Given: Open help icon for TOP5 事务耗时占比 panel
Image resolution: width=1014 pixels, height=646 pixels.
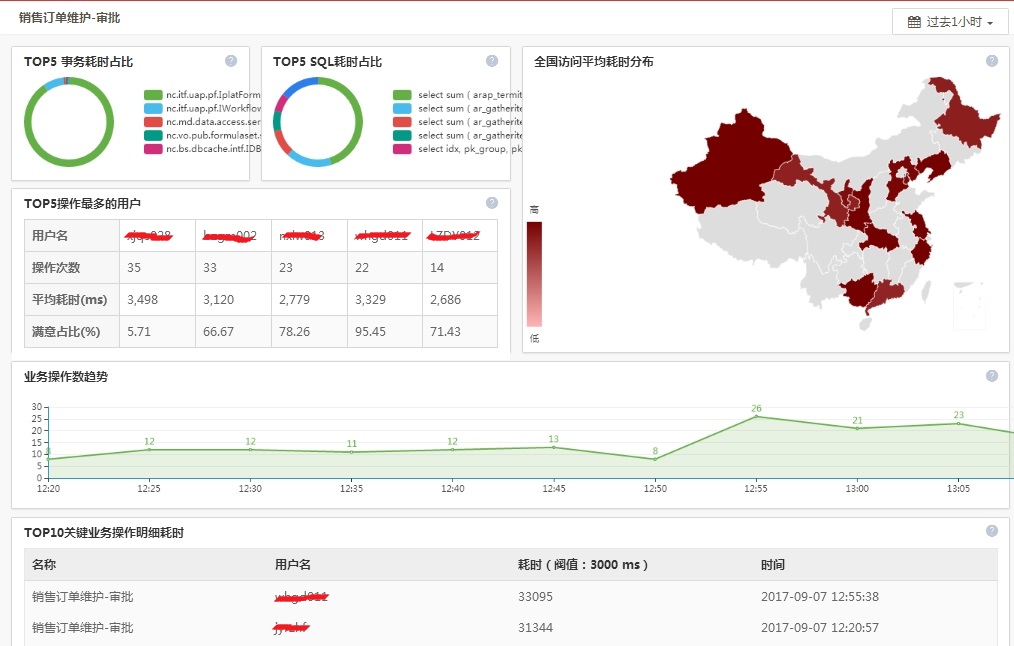Looking at the screenshot, I should 231,61.
